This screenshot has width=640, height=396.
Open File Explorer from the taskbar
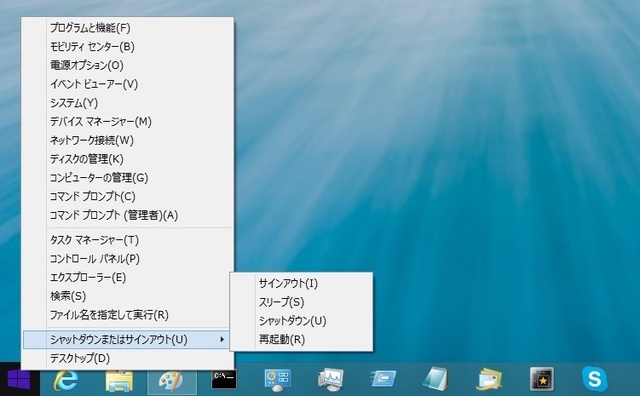coord(119,380)
